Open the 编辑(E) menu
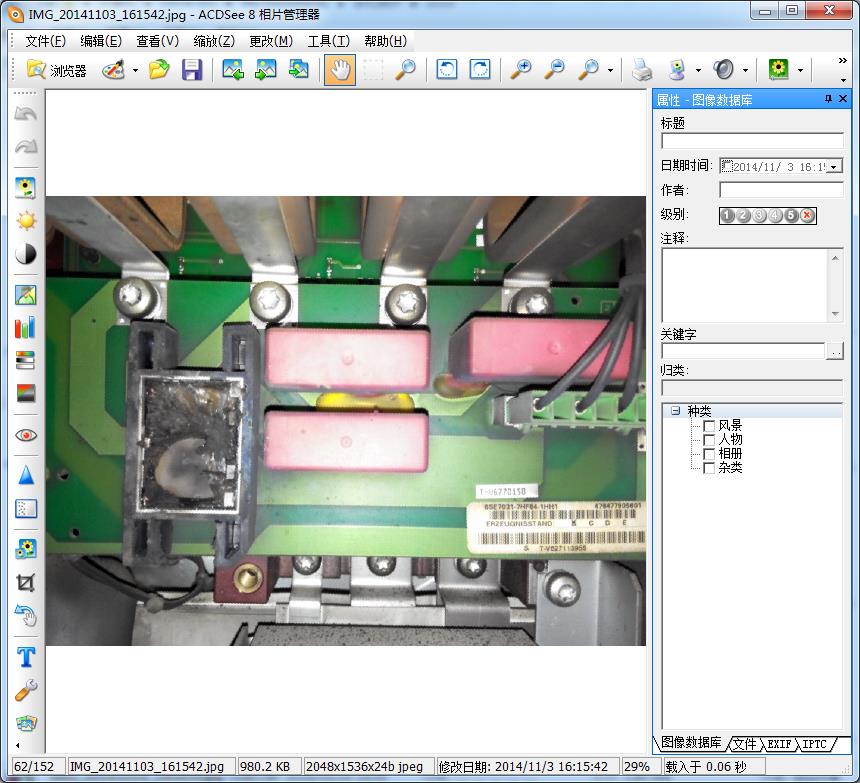The height and width of the screenshot is (783, 860). tap(101, 41)
